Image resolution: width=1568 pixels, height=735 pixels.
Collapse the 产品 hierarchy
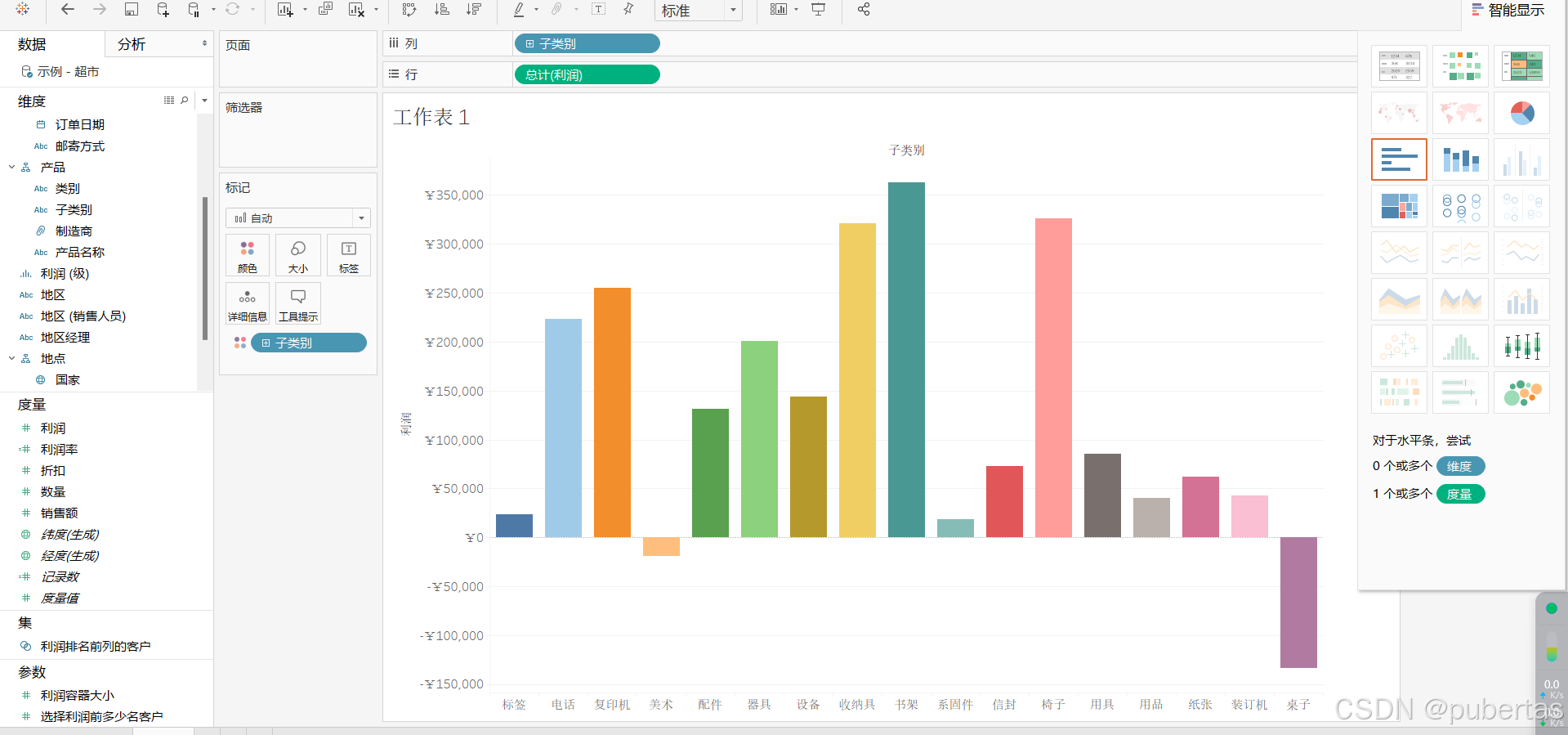click(x=11, y=167)
